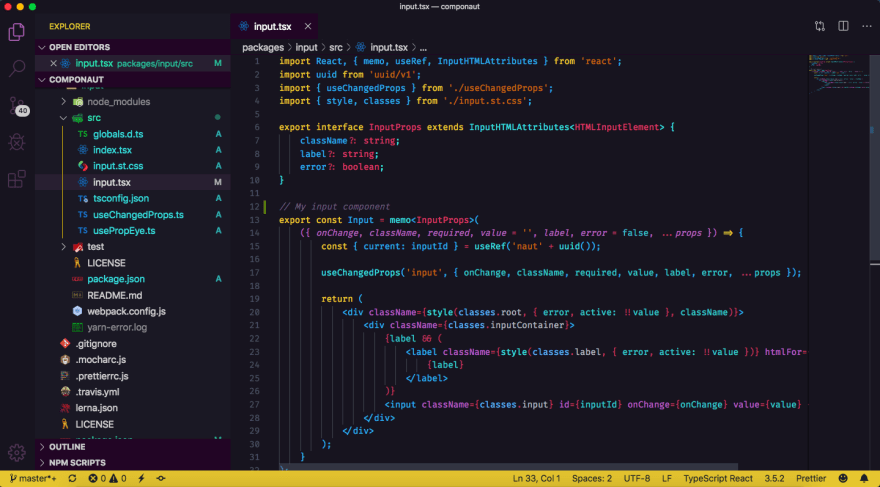Image resolution: width=880 pixels, height=487 pixels.
Task: Open the Manage gear icon
Action: click(x=17, y=452)
